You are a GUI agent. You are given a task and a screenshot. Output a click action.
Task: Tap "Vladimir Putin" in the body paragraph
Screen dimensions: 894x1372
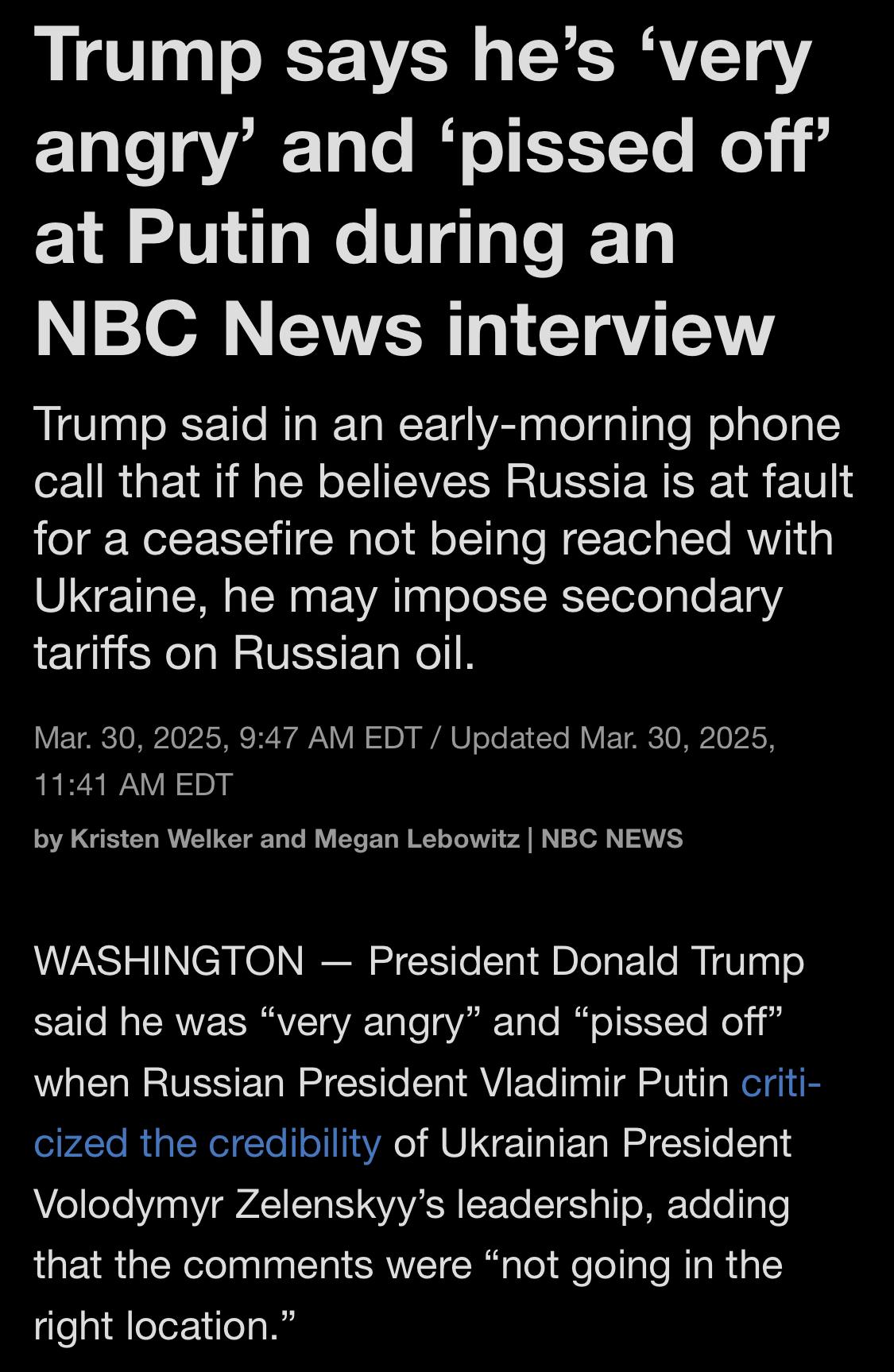[x=604, y=1083]
